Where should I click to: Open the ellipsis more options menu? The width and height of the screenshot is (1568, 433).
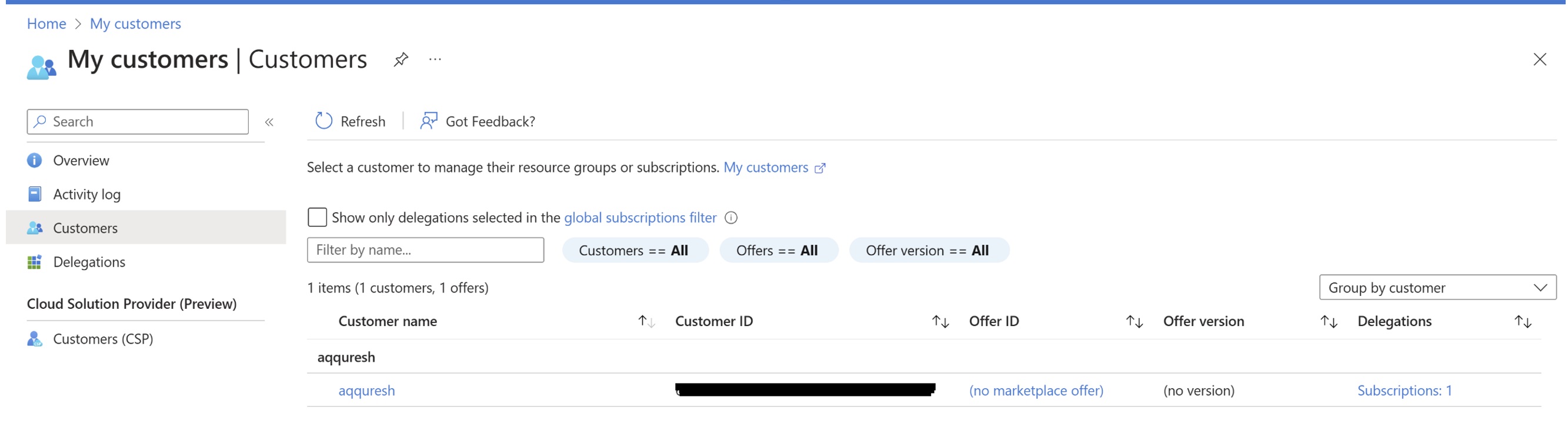click(x=435, y=59)
